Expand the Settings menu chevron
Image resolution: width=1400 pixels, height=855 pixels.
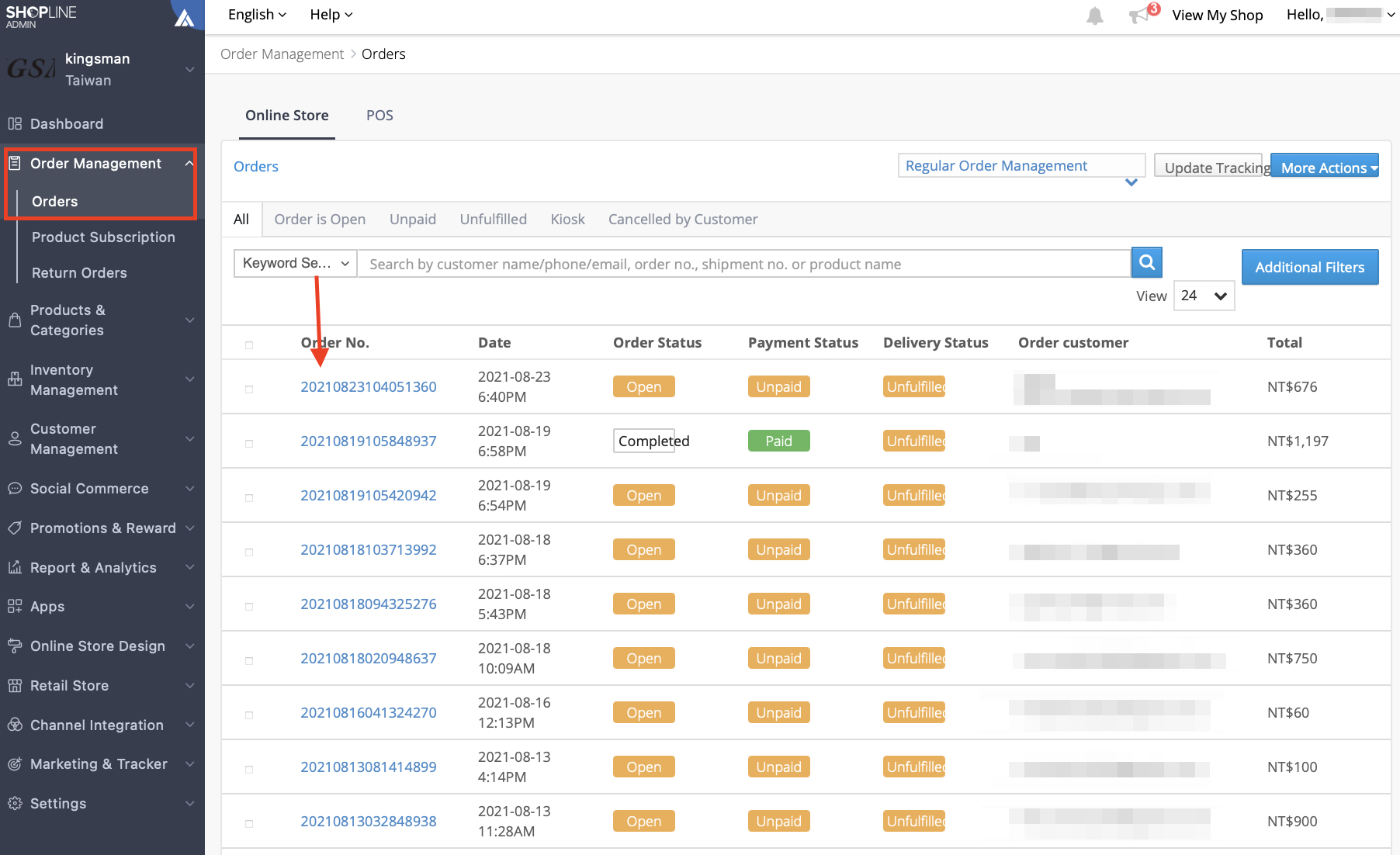coord(190,803)
